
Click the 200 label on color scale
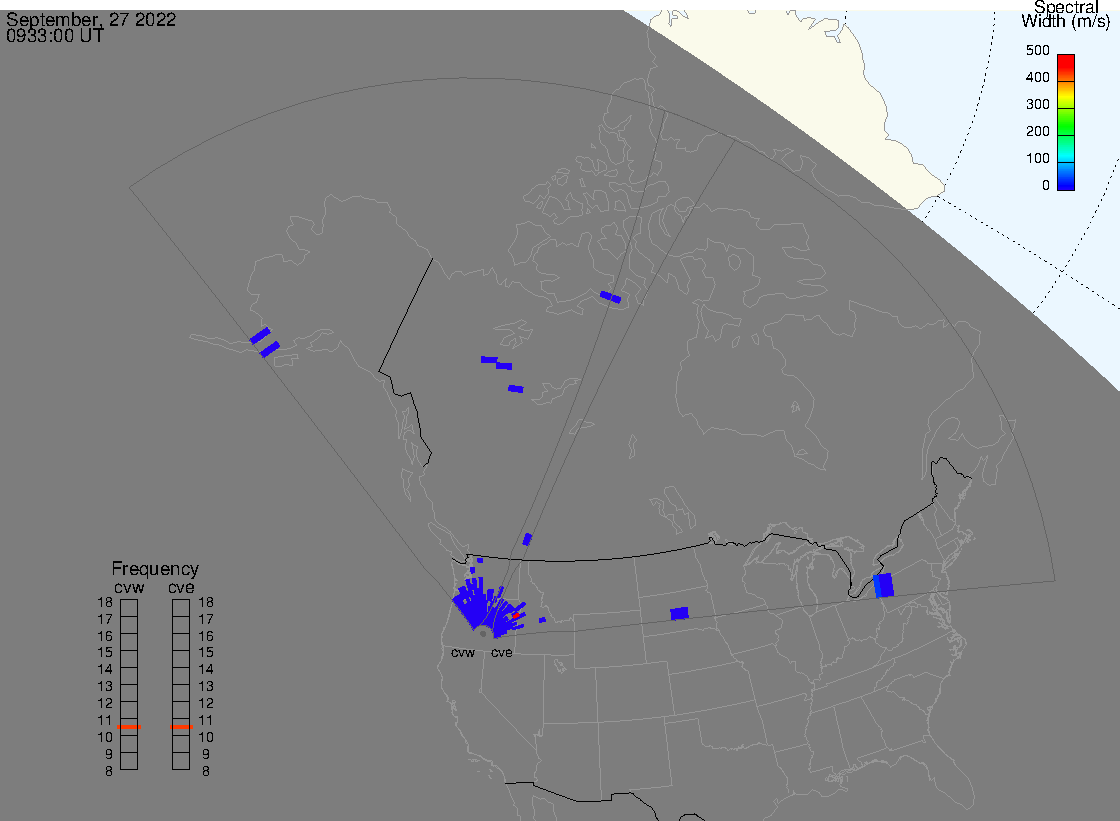(x=1038, y=131)
